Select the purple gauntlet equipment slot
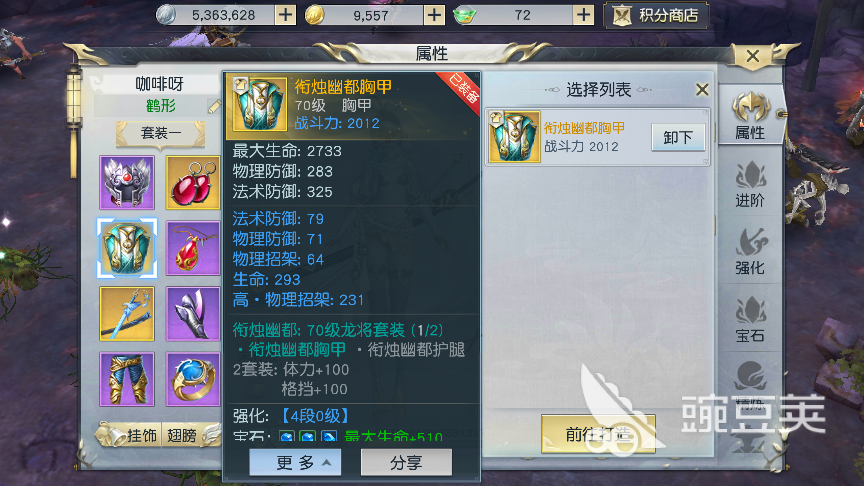864x486 pixels. 193,314
